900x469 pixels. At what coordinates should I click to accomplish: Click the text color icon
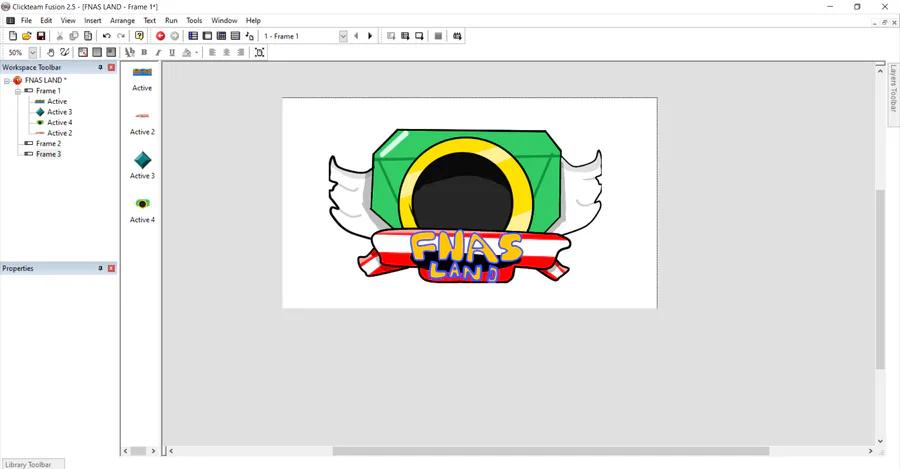coord(187,52)
